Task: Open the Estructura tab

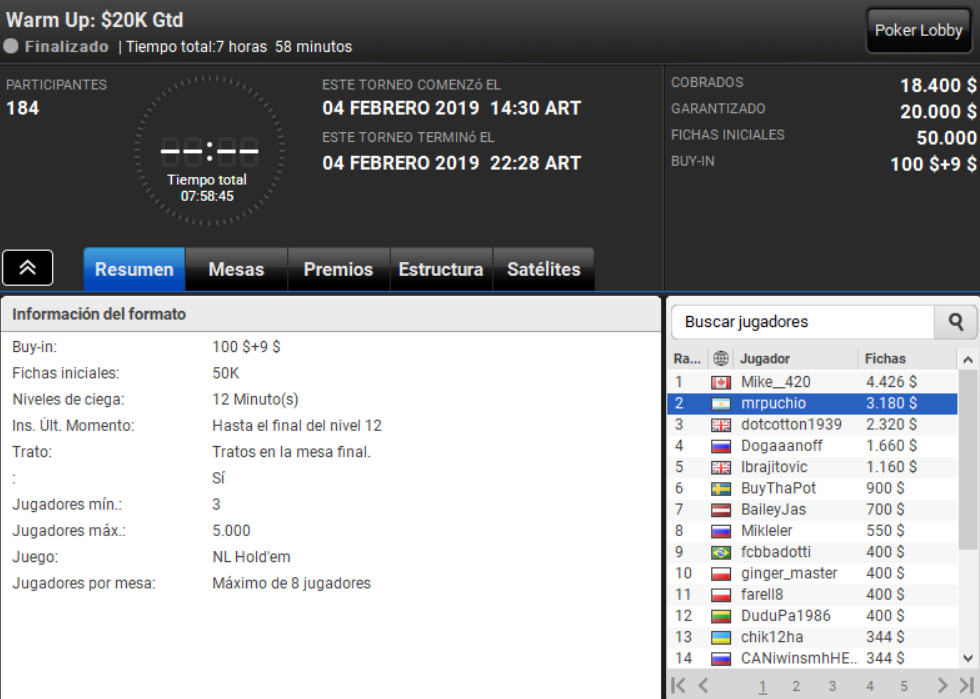Action: [441, 269]
